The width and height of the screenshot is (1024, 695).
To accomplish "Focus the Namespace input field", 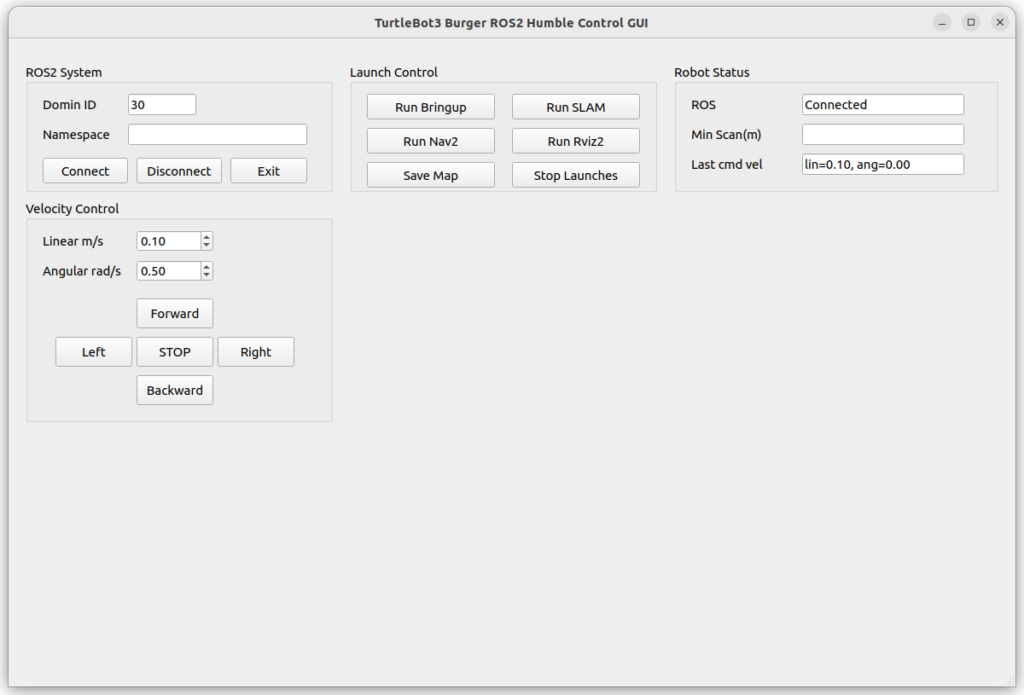I will click(217, 135).
